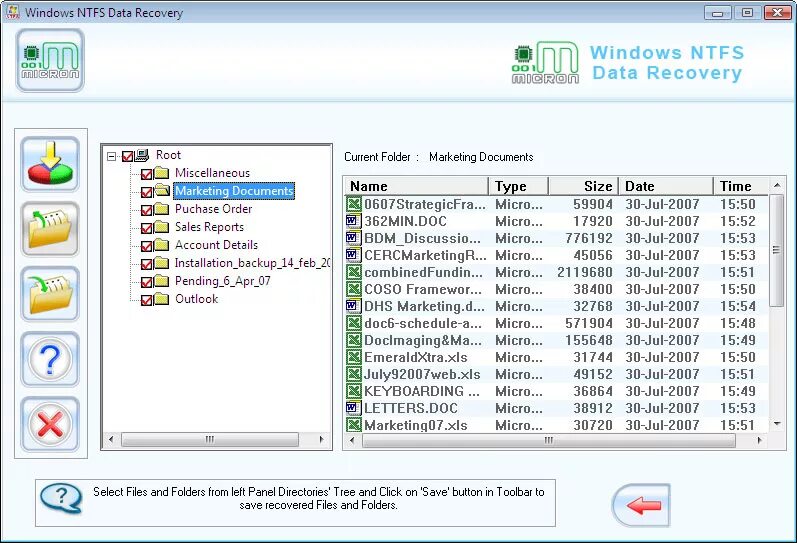Select the Sales Reports folder
The width and height of the screenshot is (797, 543).
[209, 227]
